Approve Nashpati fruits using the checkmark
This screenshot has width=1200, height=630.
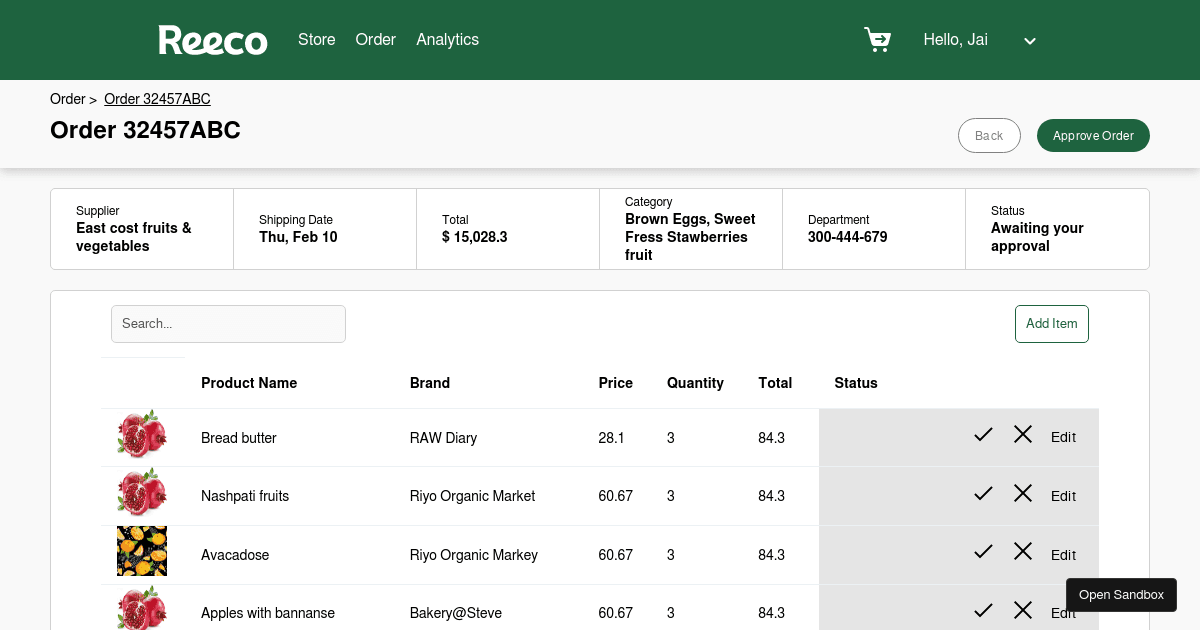point(983,493)
